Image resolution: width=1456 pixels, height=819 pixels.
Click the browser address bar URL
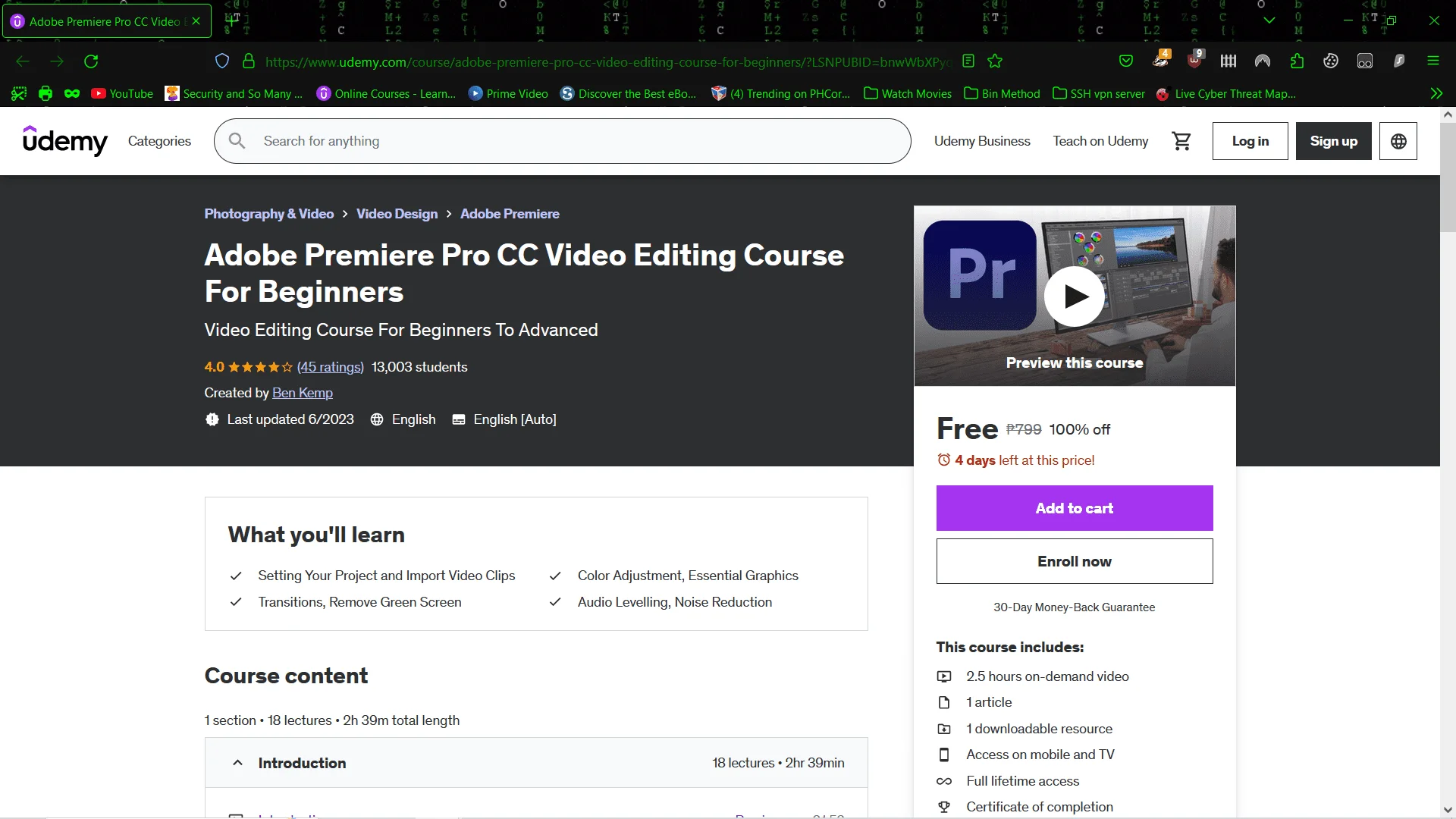(x=607, y=61)
